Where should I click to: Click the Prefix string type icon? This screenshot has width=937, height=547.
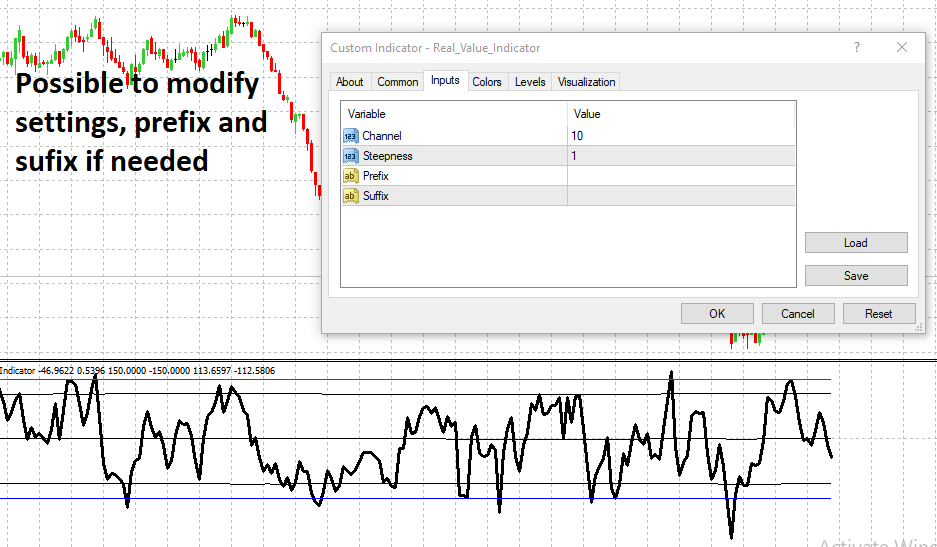(x=351, y=176)
